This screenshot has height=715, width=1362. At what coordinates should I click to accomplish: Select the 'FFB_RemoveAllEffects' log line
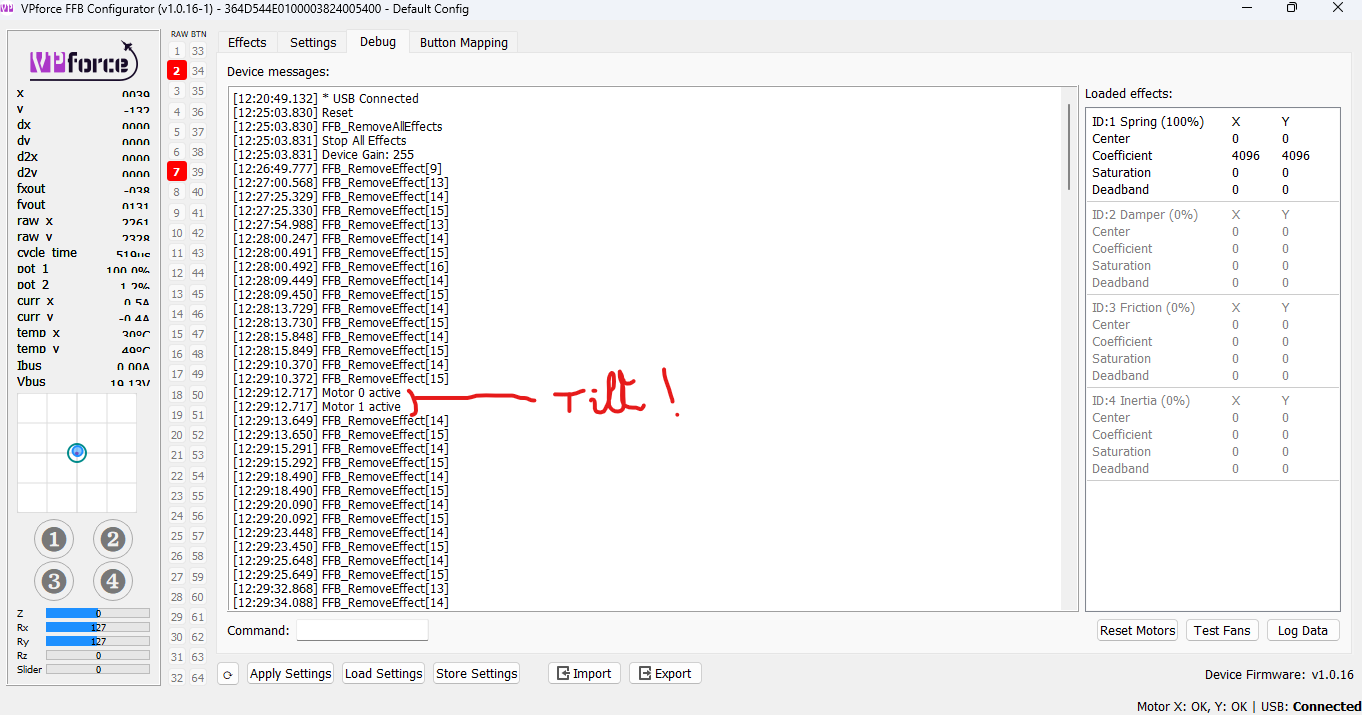click(337, 126)
